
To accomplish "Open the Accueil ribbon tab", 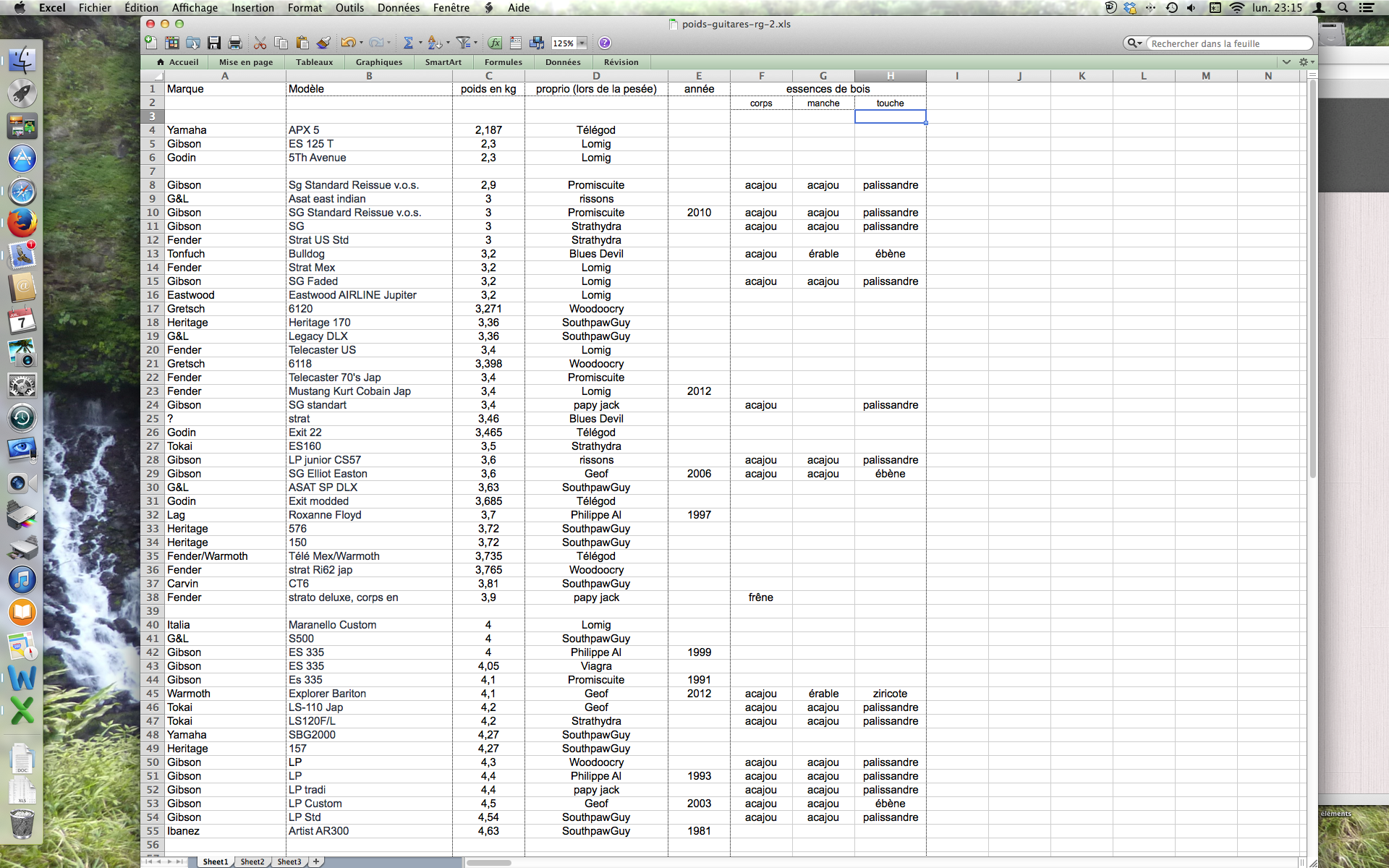I will click(x=177, y=62).
